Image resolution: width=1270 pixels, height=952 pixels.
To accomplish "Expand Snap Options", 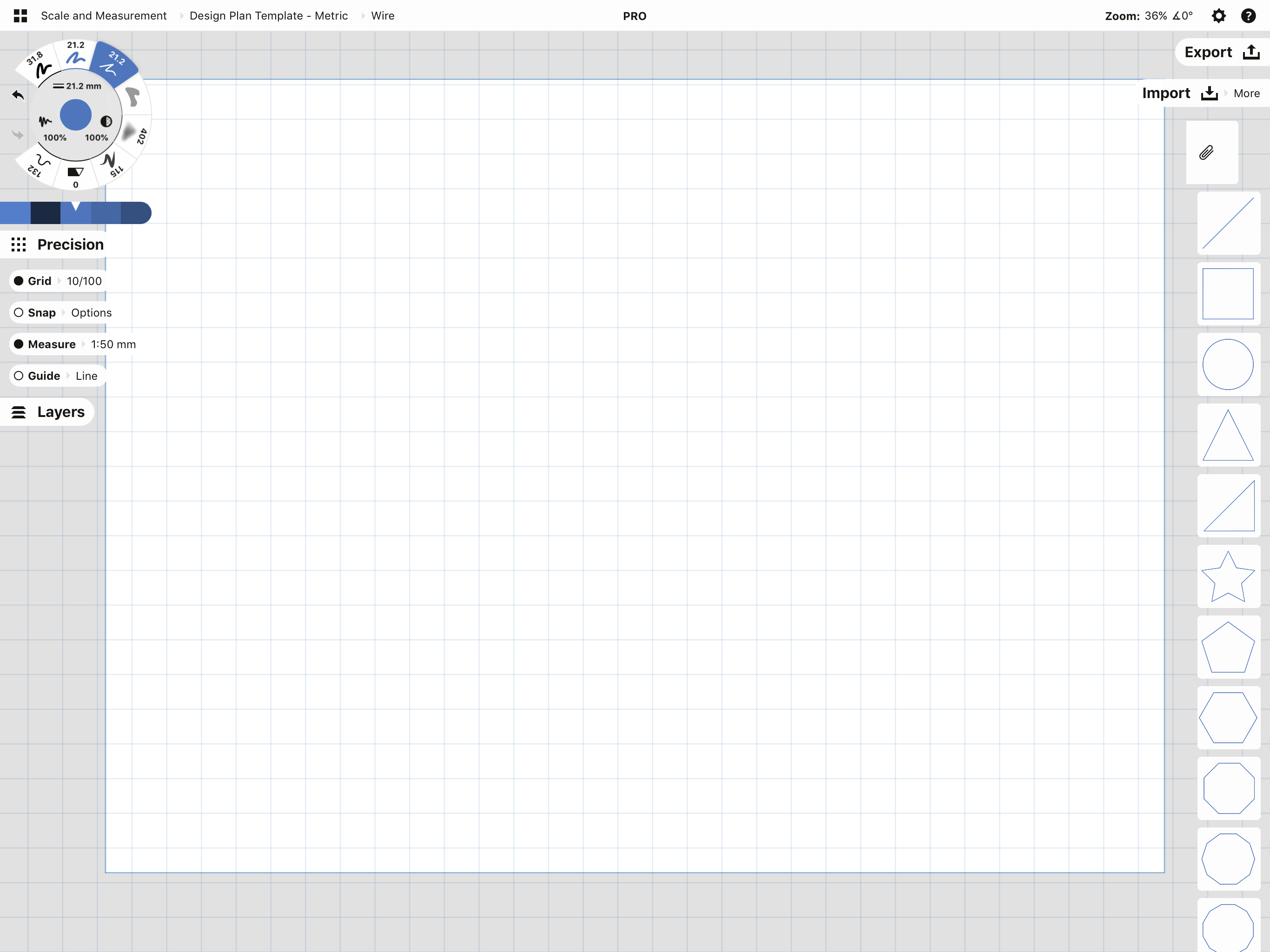I will pos(91,312).
